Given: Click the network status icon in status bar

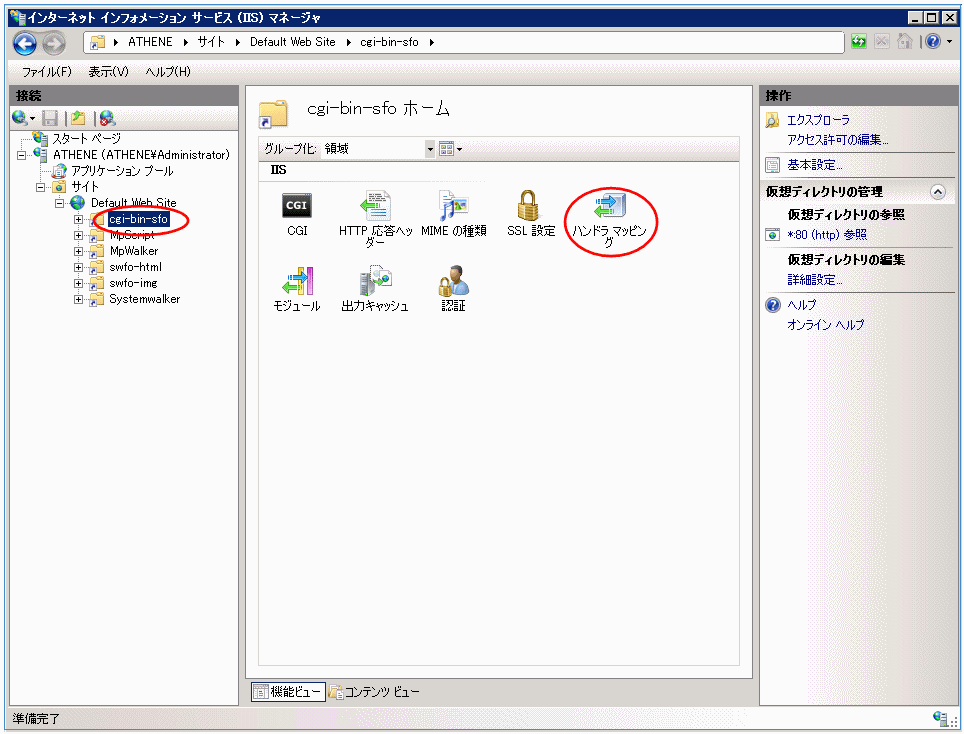Looking at the screenshot, I should coord(940,717).
